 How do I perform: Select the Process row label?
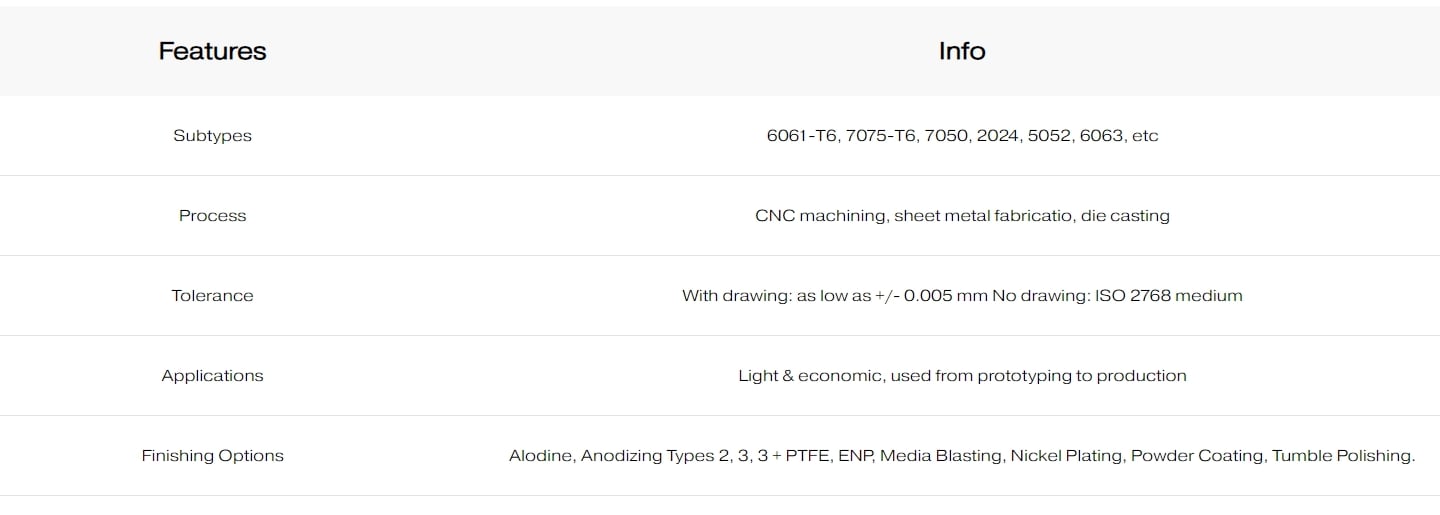pos(212,216)
